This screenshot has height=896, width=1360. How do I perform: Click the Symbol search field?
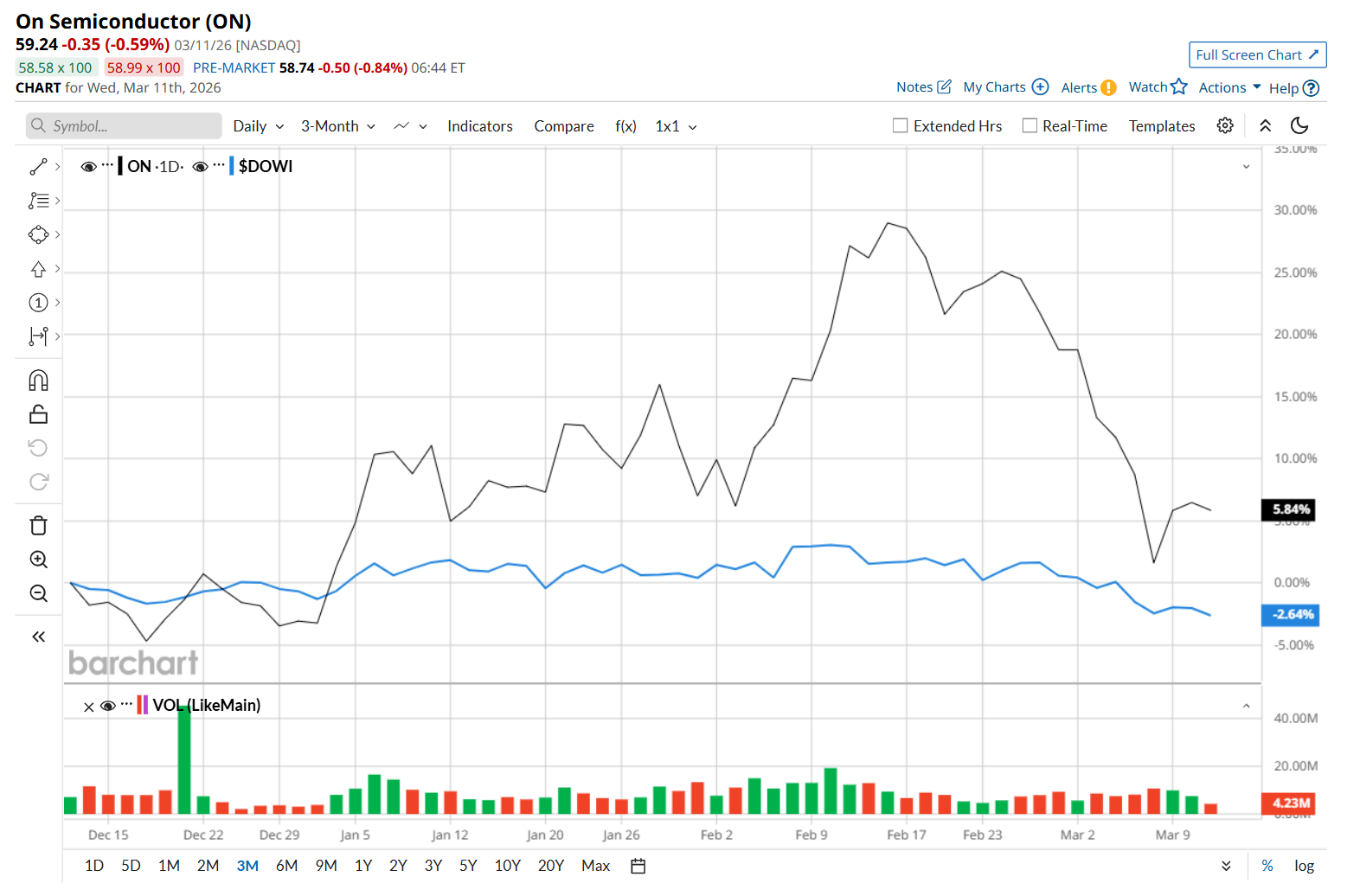point(124,125)
